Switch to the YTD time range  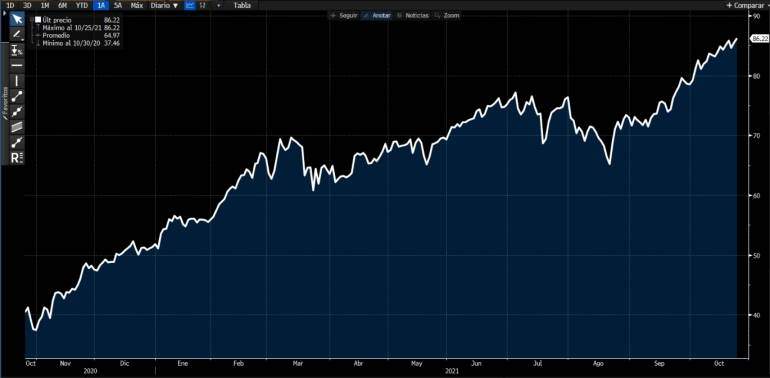pyautogui.click(x=82, y=5)
